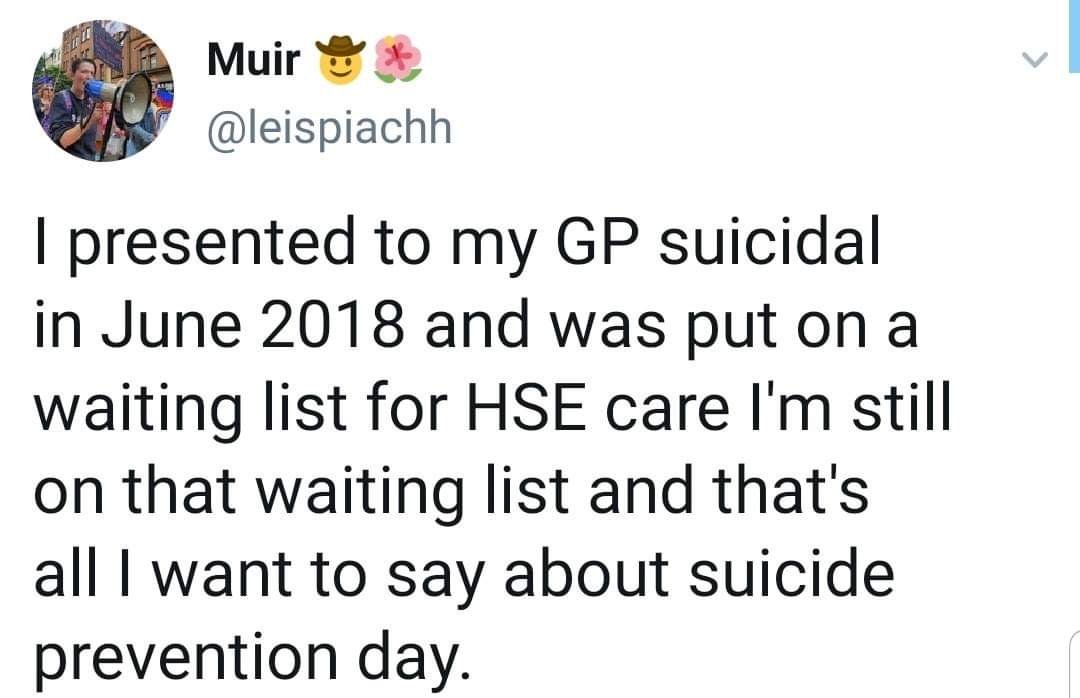Viewport: 1080px width, 698px height.
Task: Click the megaphone in the avatar
Action: (x=125, y=96)
